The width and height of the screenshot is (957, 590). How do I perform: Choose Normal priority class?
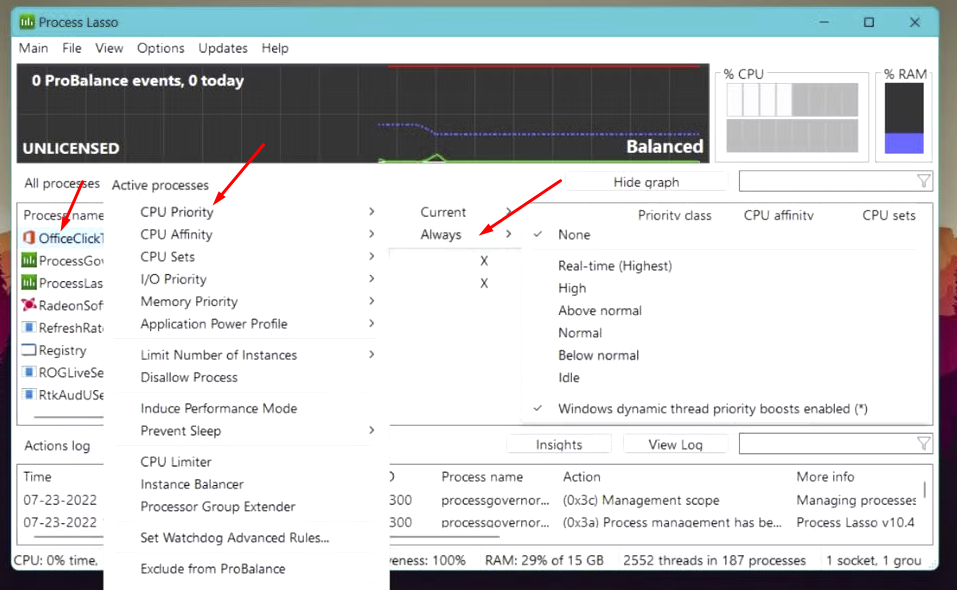[x=580, y=333]
